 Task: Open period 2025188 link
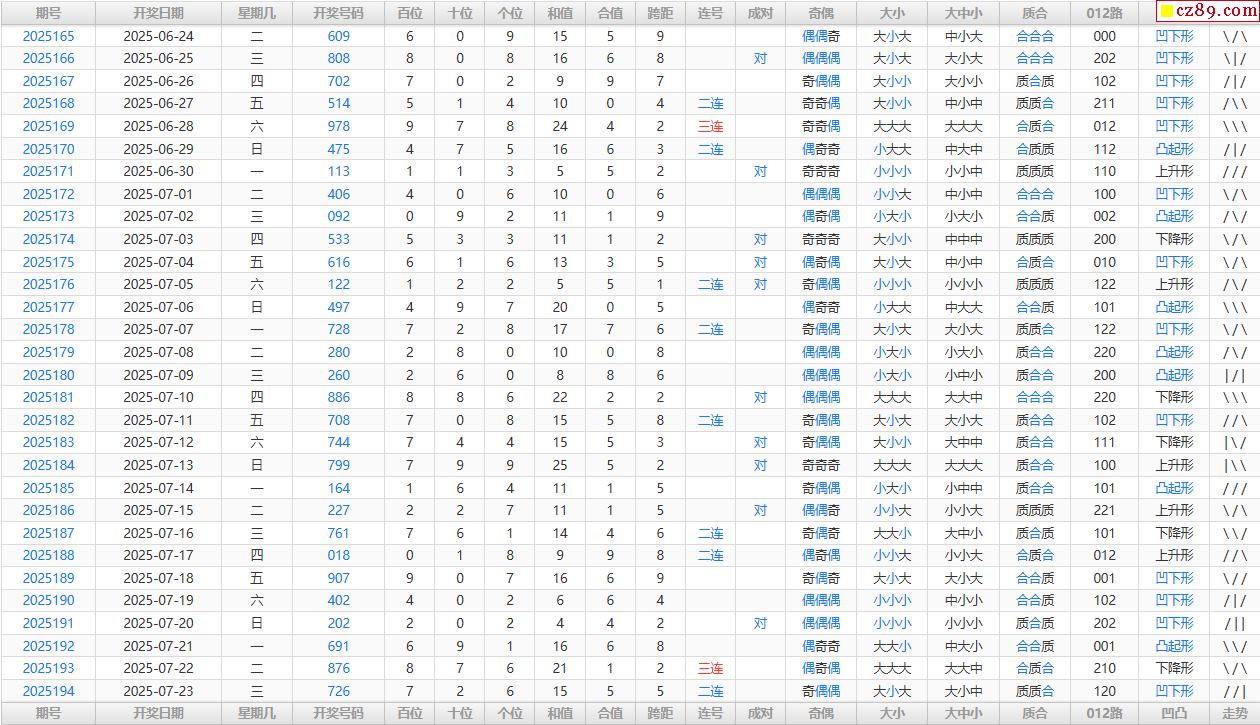48,555
